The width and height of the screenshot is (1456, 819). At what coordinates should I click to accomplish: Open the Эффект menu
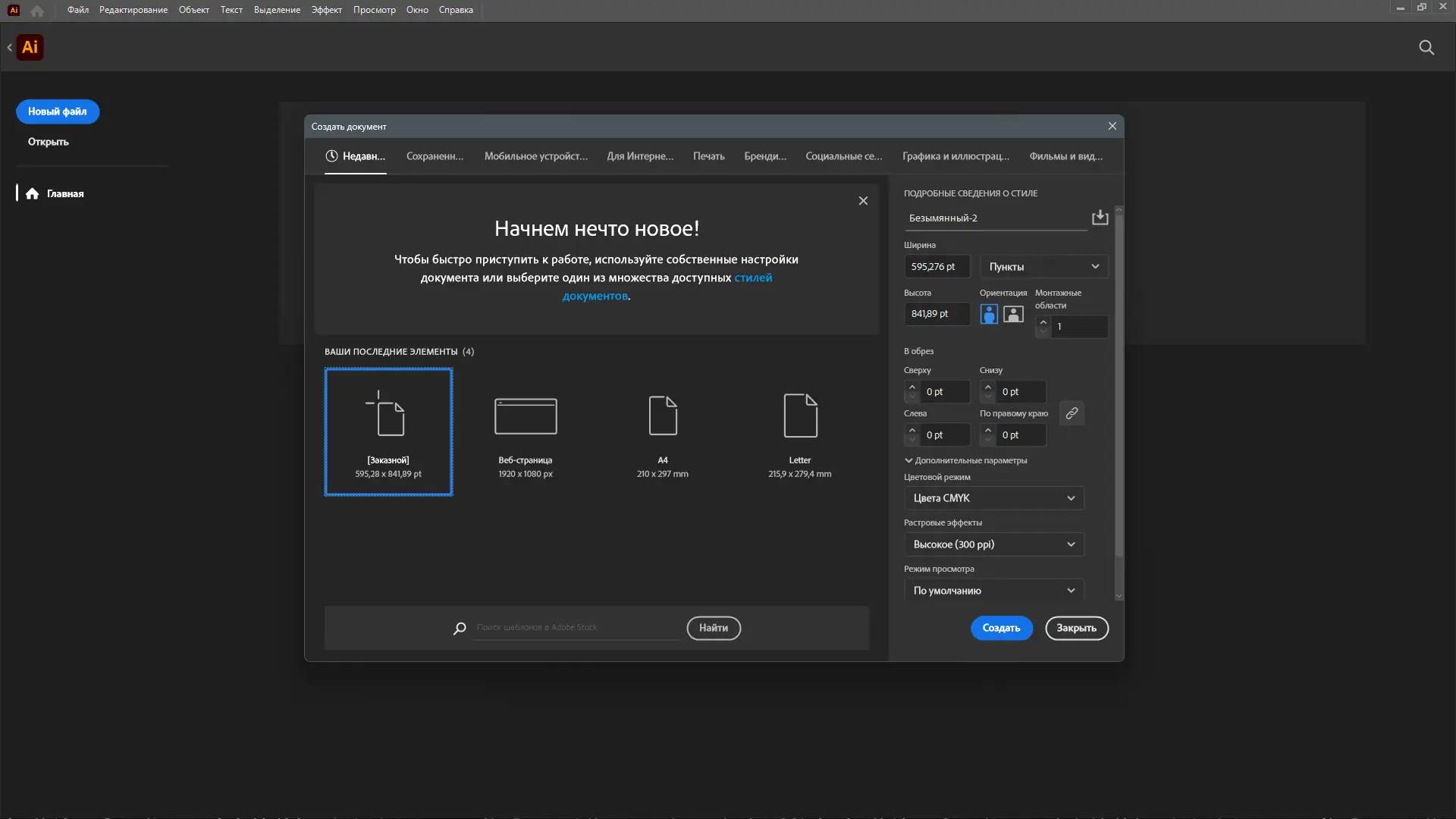click(326, 10)
